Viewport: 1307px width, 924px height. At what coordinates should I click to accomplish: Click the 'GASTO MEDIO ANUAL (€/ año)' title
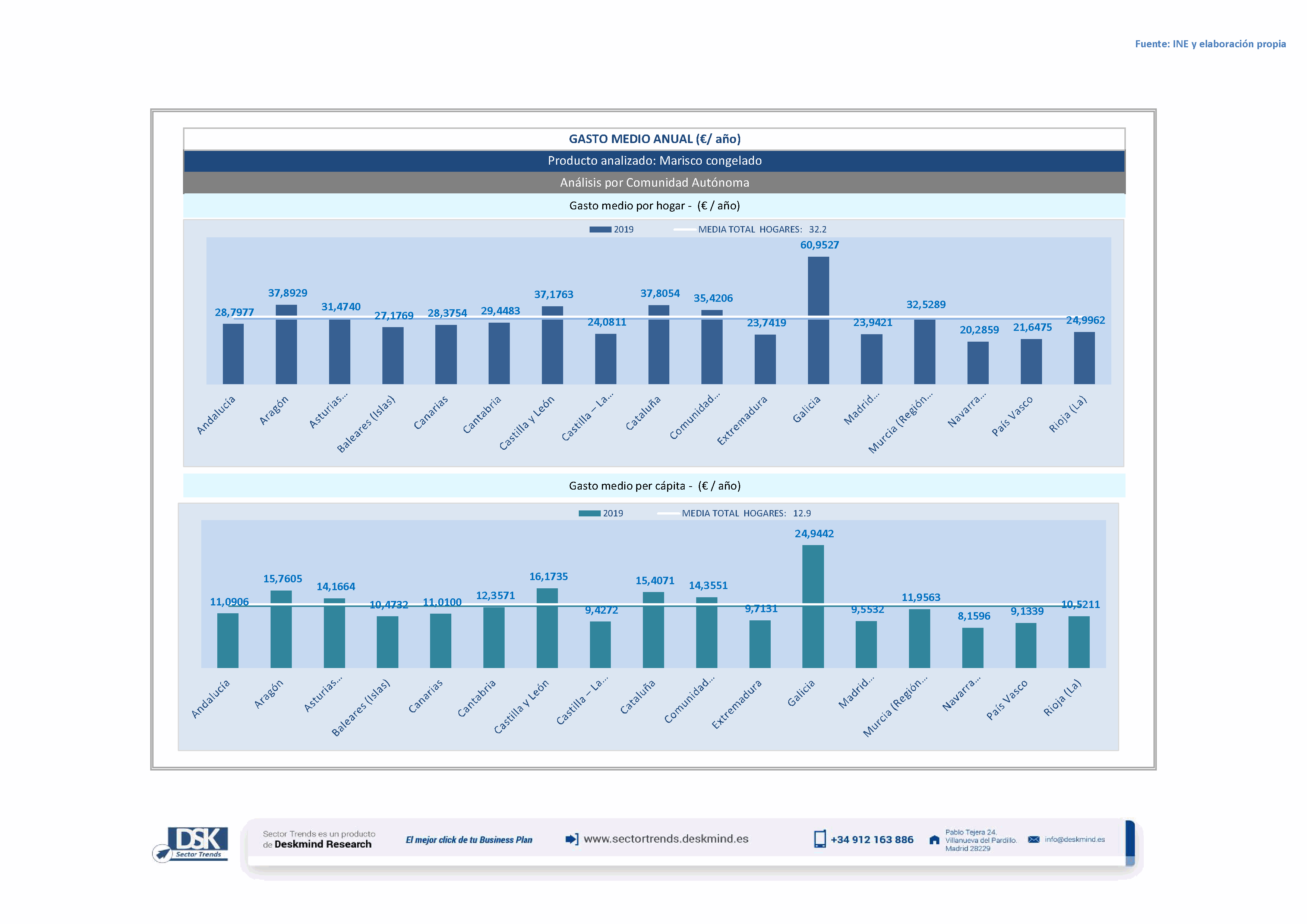654,139
